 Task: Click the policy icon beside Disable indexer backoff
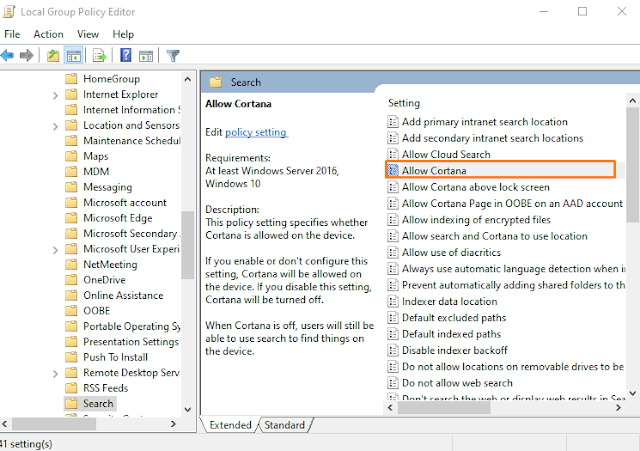(393, 350)
